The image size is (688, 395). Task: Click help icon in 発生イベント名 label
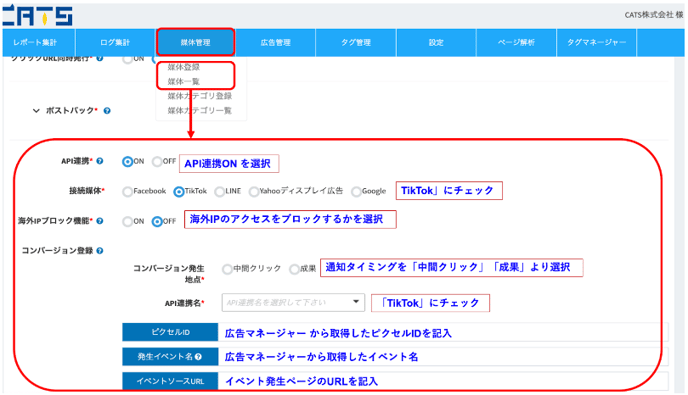pos(198,357)
